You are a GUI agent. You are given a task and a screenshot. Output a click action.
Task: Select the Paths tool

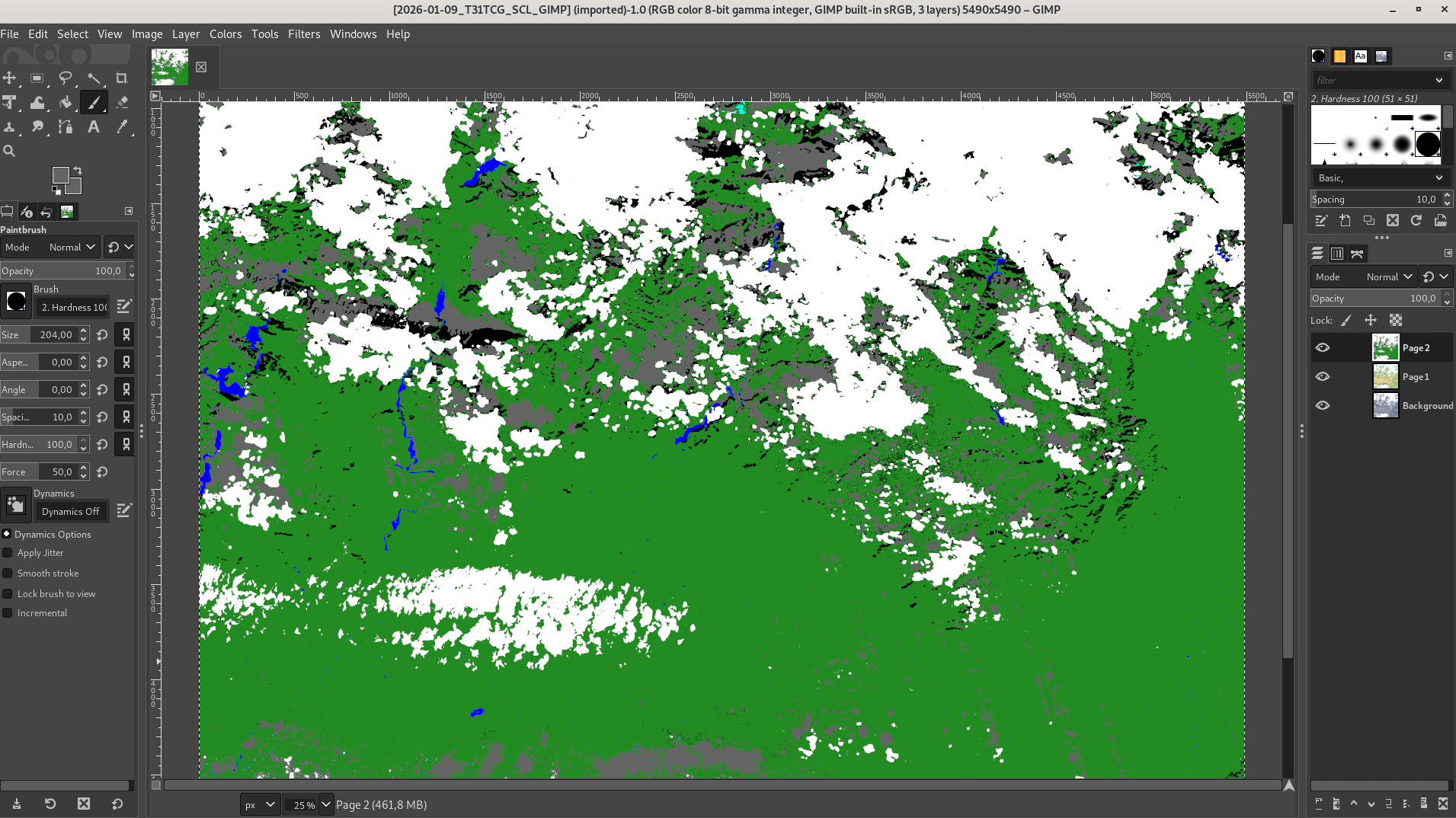pyautogui.click(x=66, y=126)
